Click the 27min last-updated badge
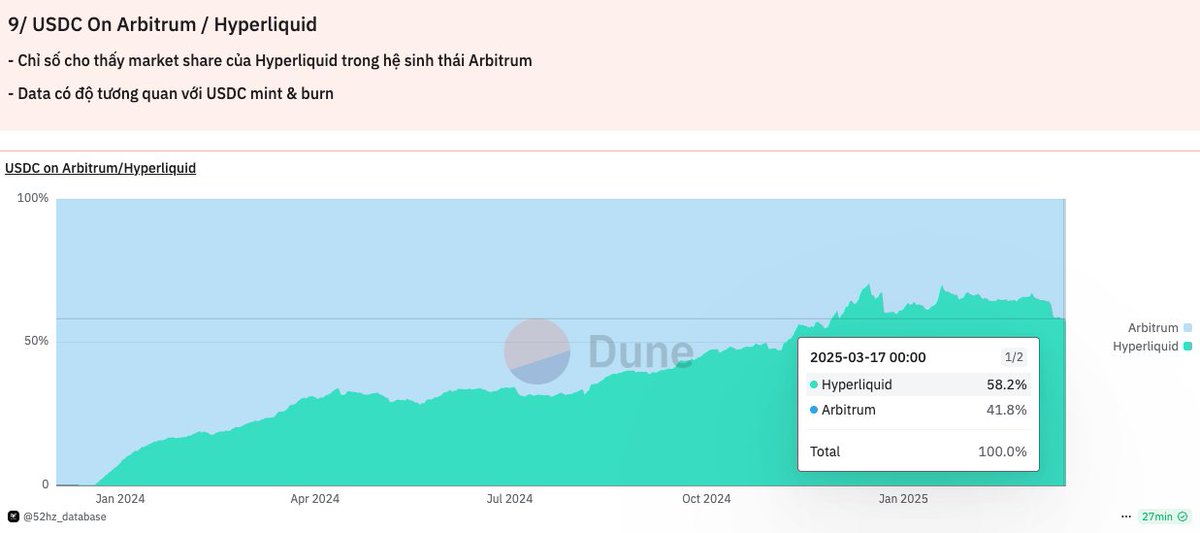 [1157, 516]
